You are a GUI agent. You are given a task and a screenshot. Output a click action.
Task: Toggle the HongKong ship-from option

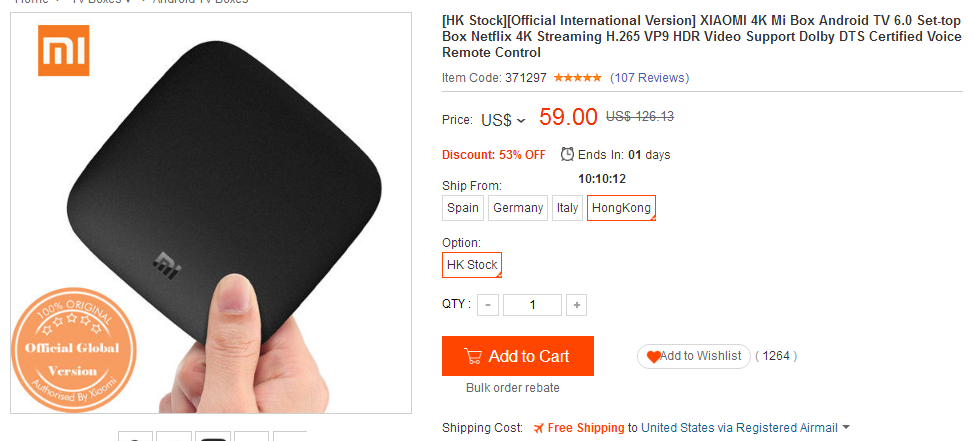(x=621, y=208)
